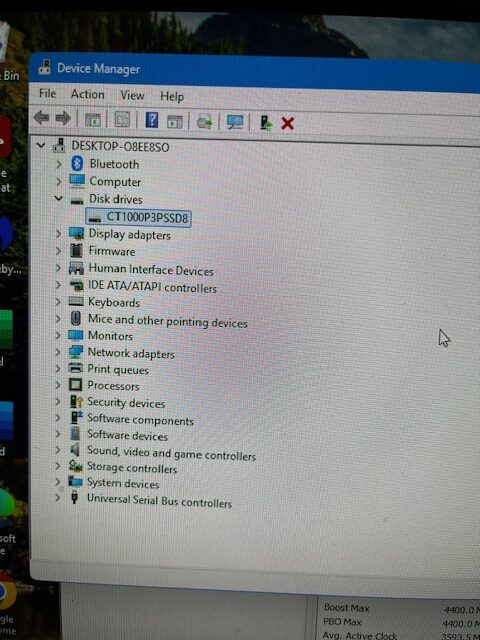Image resolution: width=480 pixels, height=640 pixels.
Task: Click the Security devices key icon
Action: point(76,402)
